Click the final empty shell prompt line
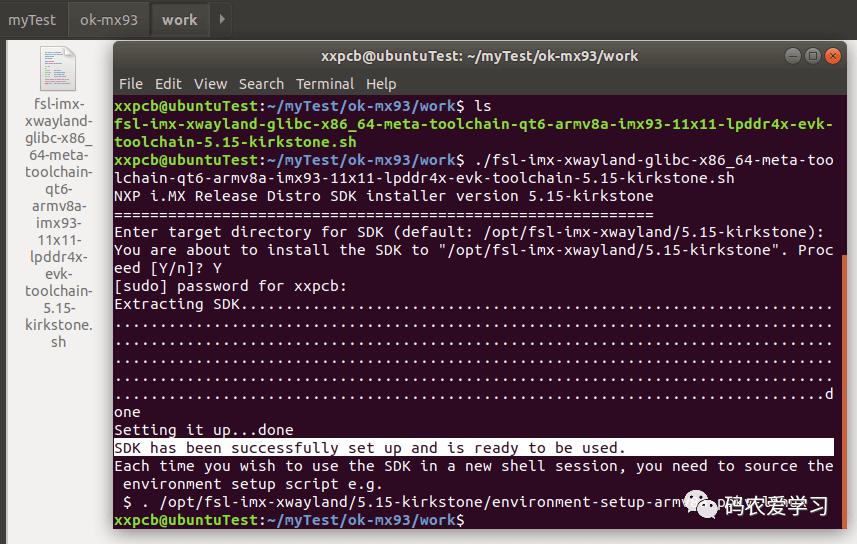Viewport: 857px width, 544px height. pos(289,519)
